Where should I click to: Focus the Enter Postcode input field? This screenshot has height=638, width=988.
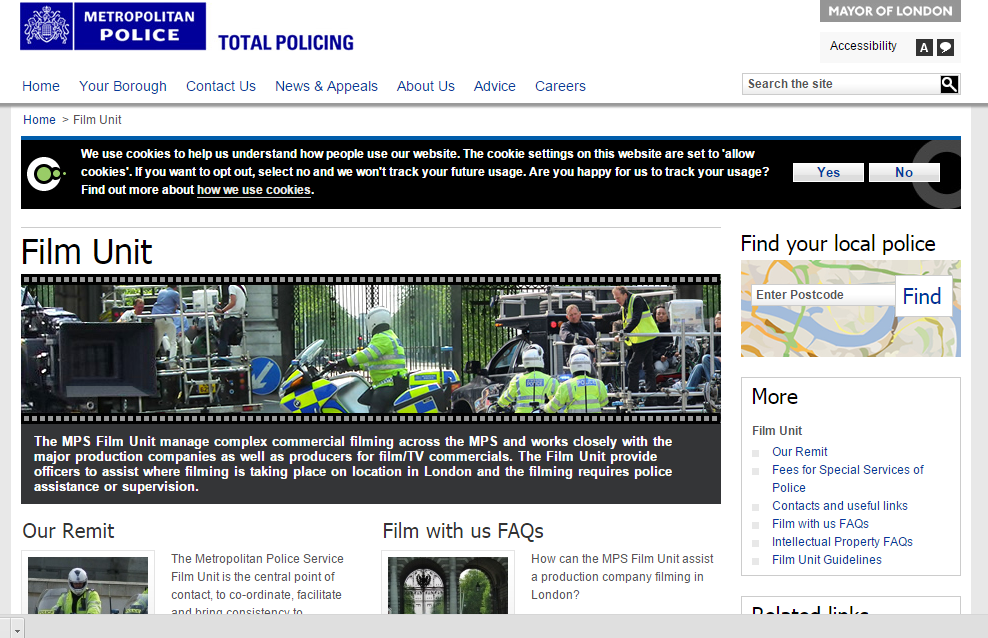(x=822, y=295)
